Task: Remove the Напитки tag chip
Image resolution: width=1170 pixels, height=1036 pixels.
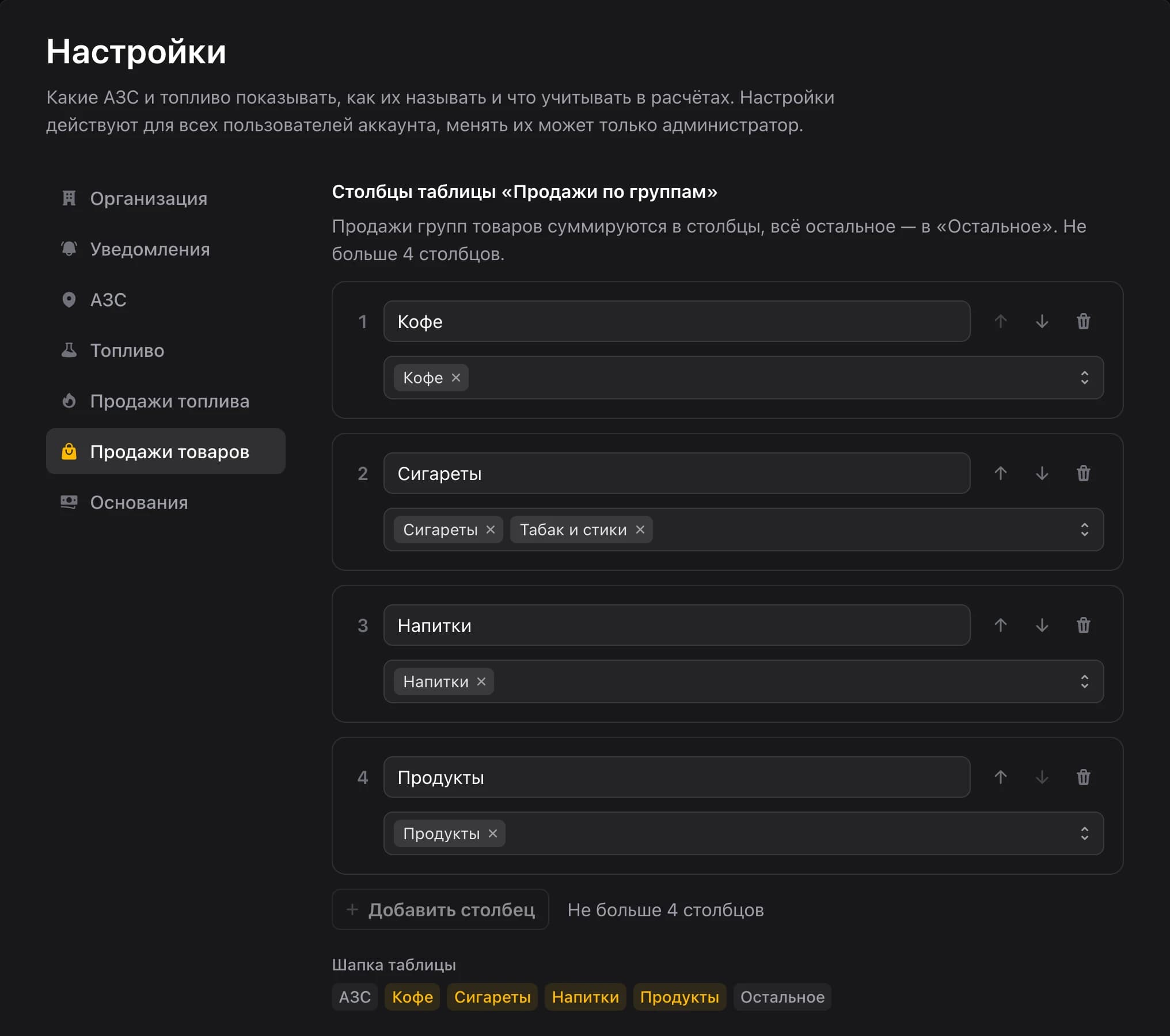Action: click(481, 681)
